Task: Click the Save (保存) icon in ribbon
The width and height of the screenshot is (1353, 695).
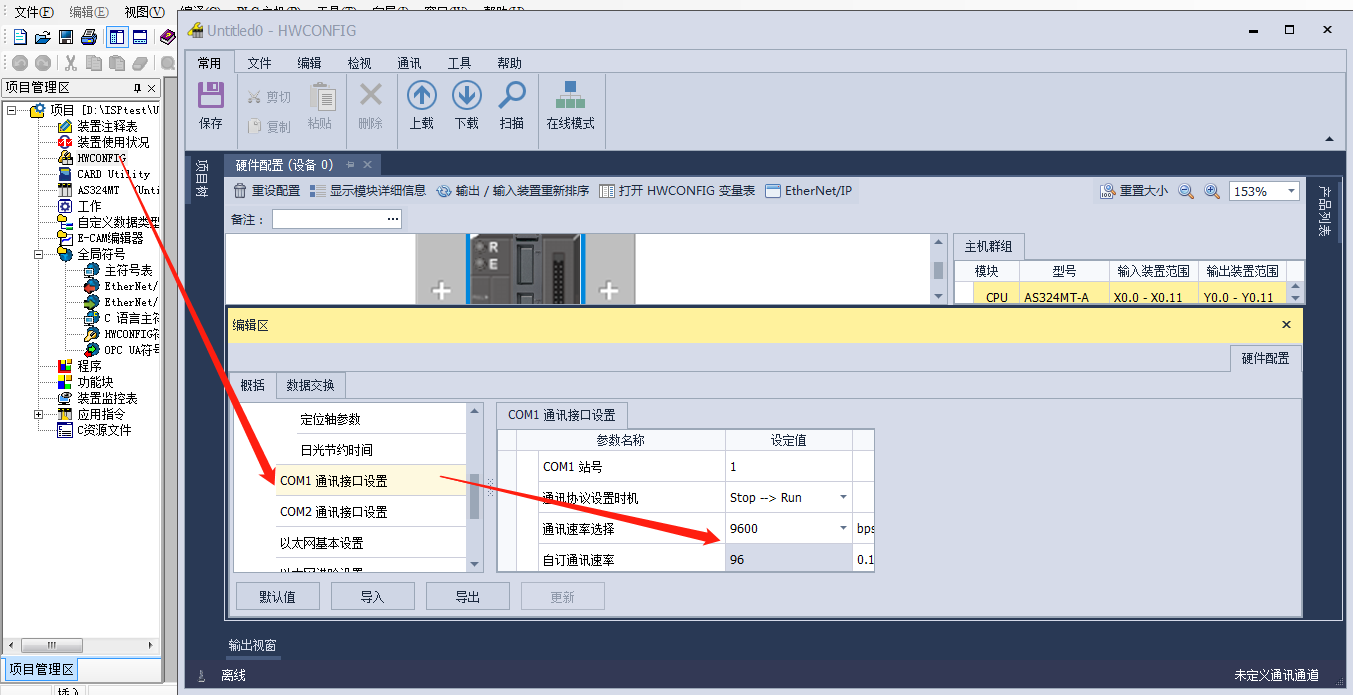Action: pyautogui.click(x=210, y=97)
